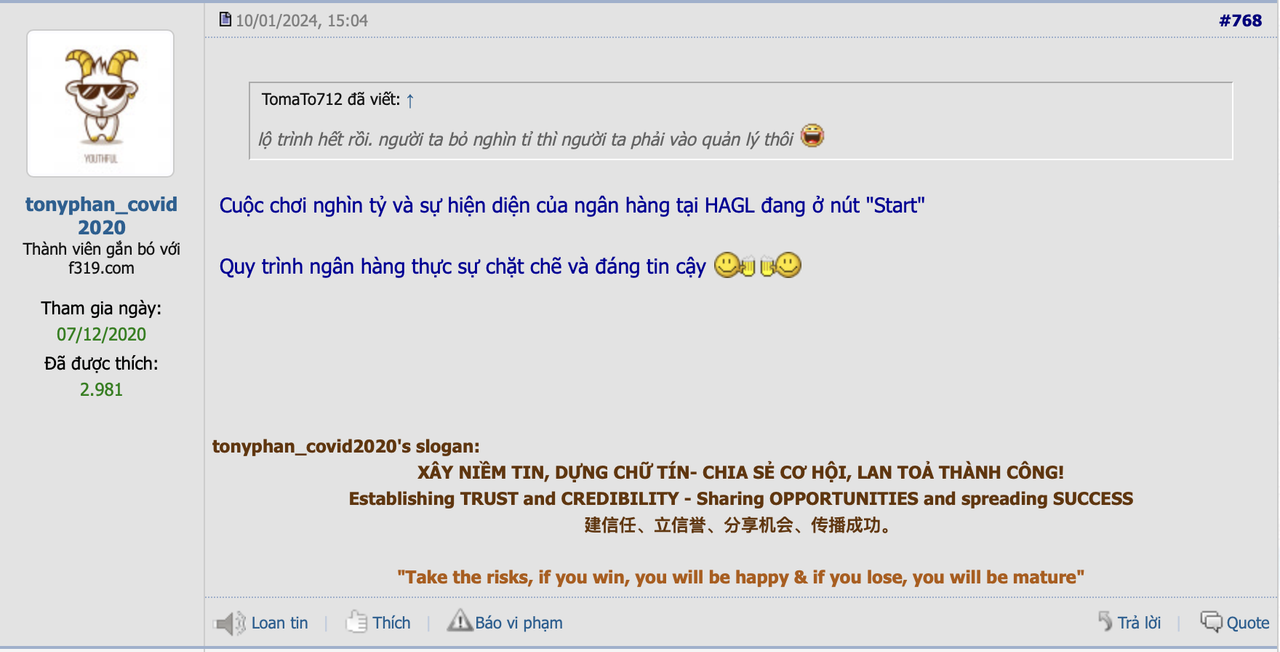Click the thumbs-up icon next to Thích
Screen dimensions: 1280x652
[x=356, y=622]
